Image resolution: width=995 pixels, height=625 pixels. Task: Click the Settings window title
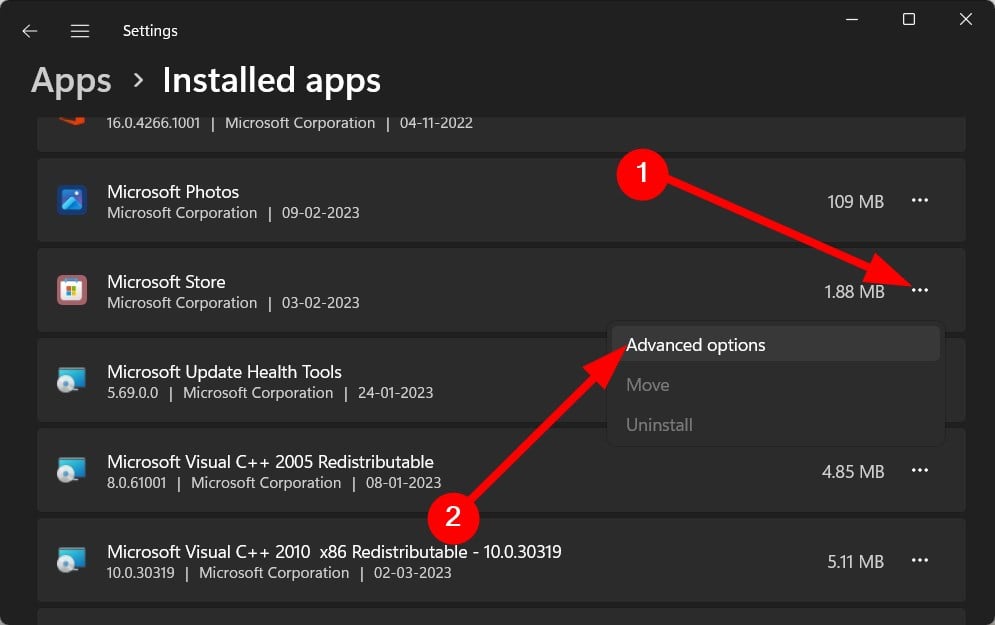(150, 30)
